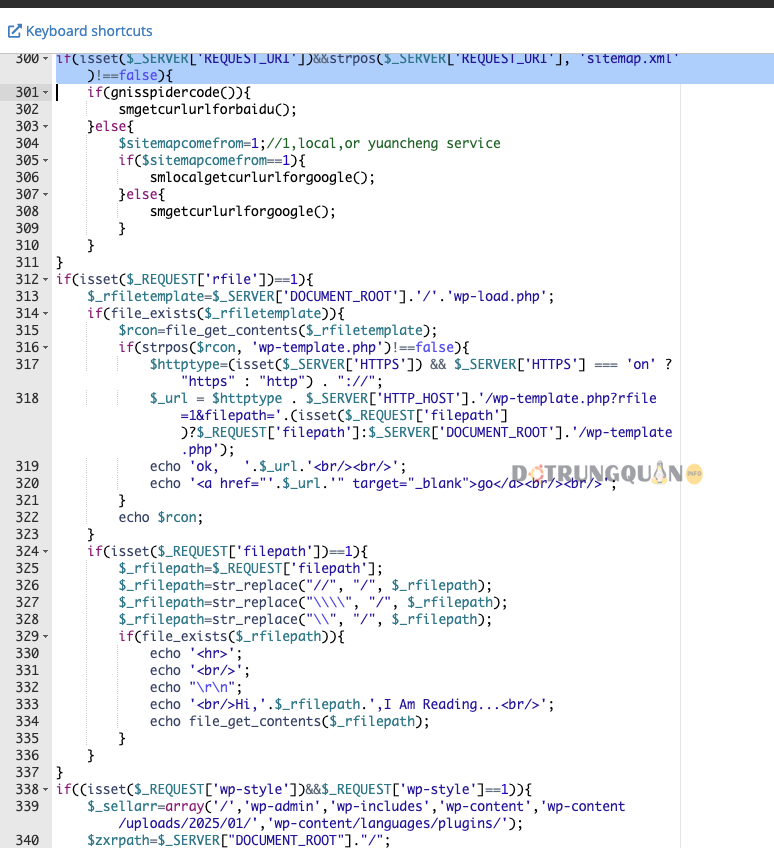Place cursor on smgetcurlurlforbaidu() call
The image size is (774, 848).
coord(208,109)
